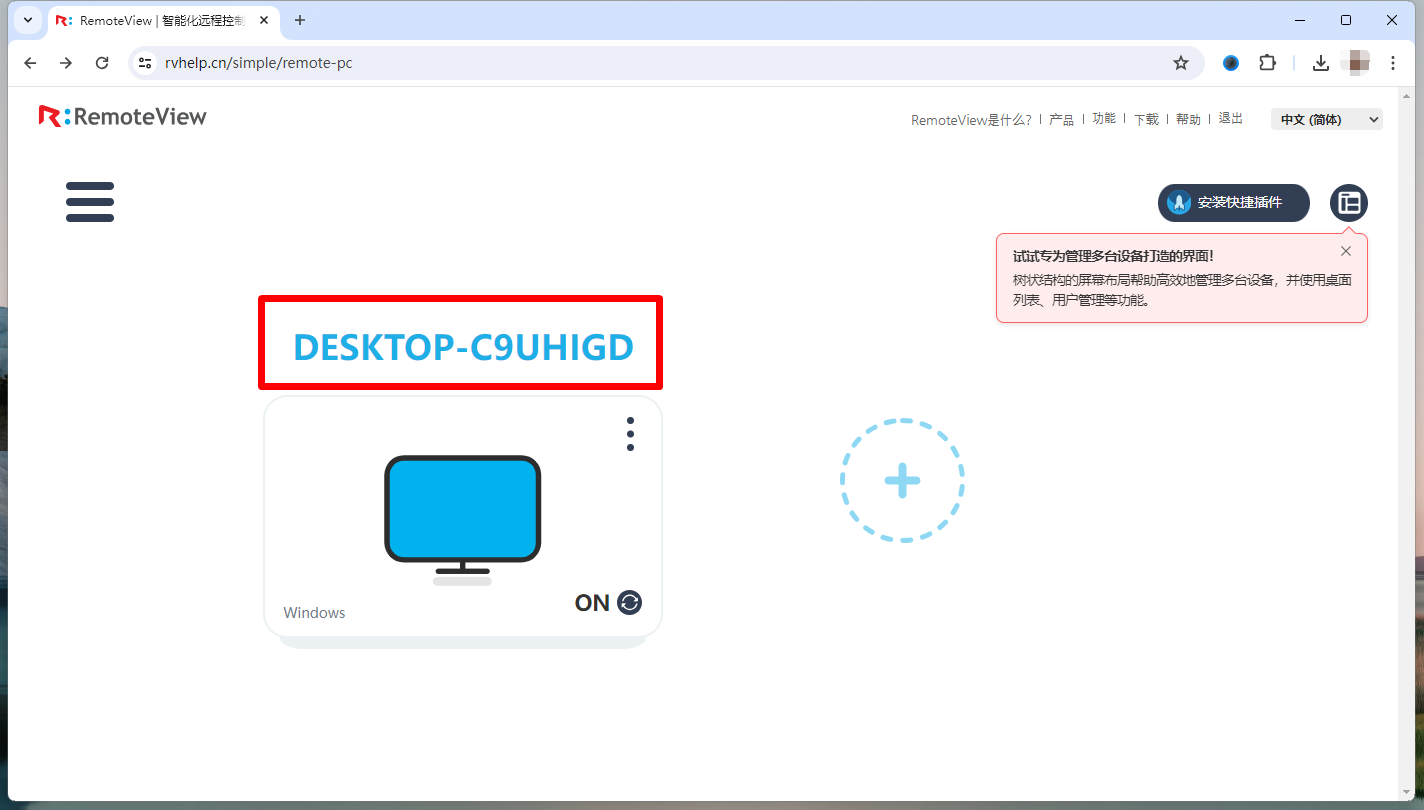Go forward in browser history
The image size is (1424, 810).
point(66,63)
